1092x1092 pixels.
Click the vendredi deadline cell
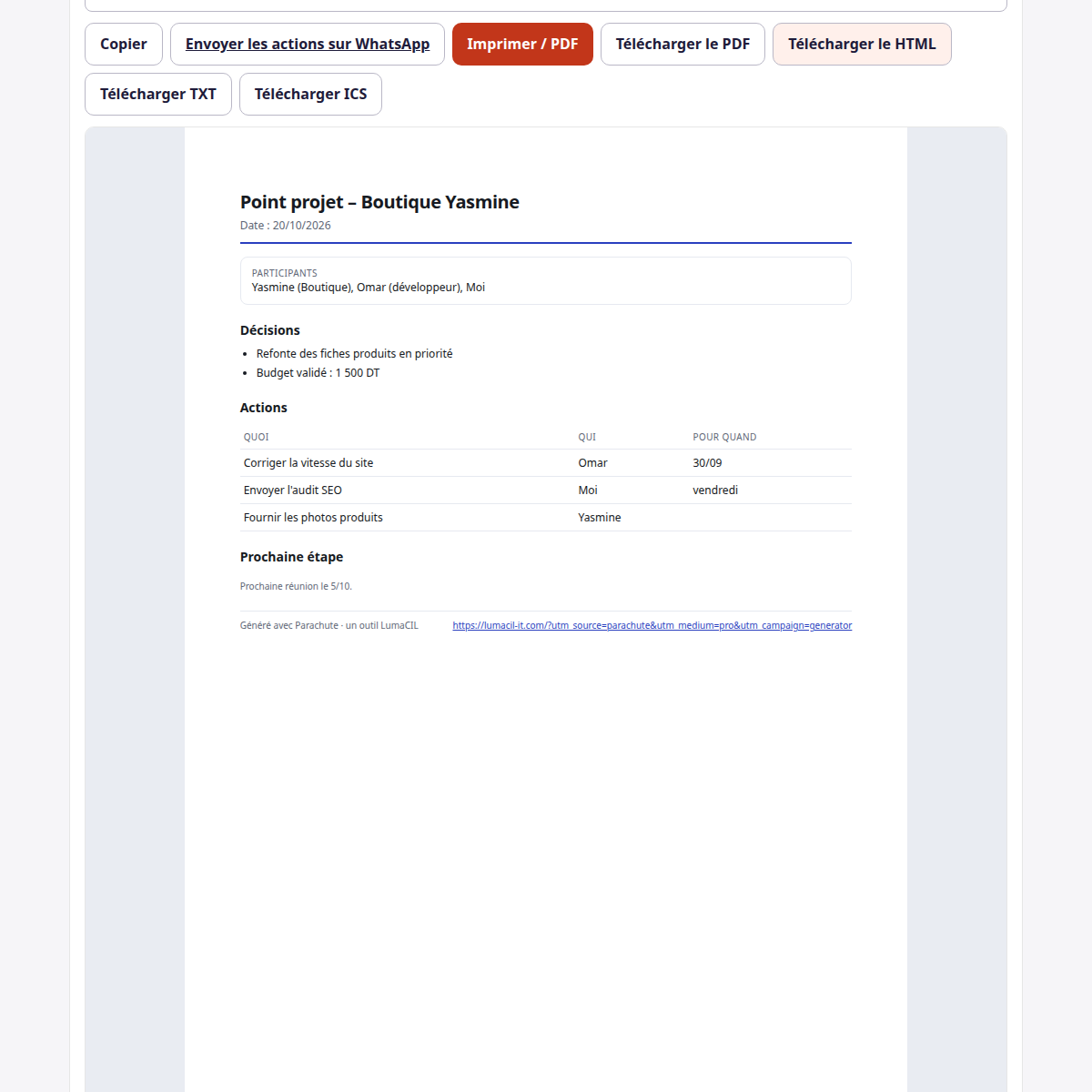(x=715, y=490)
